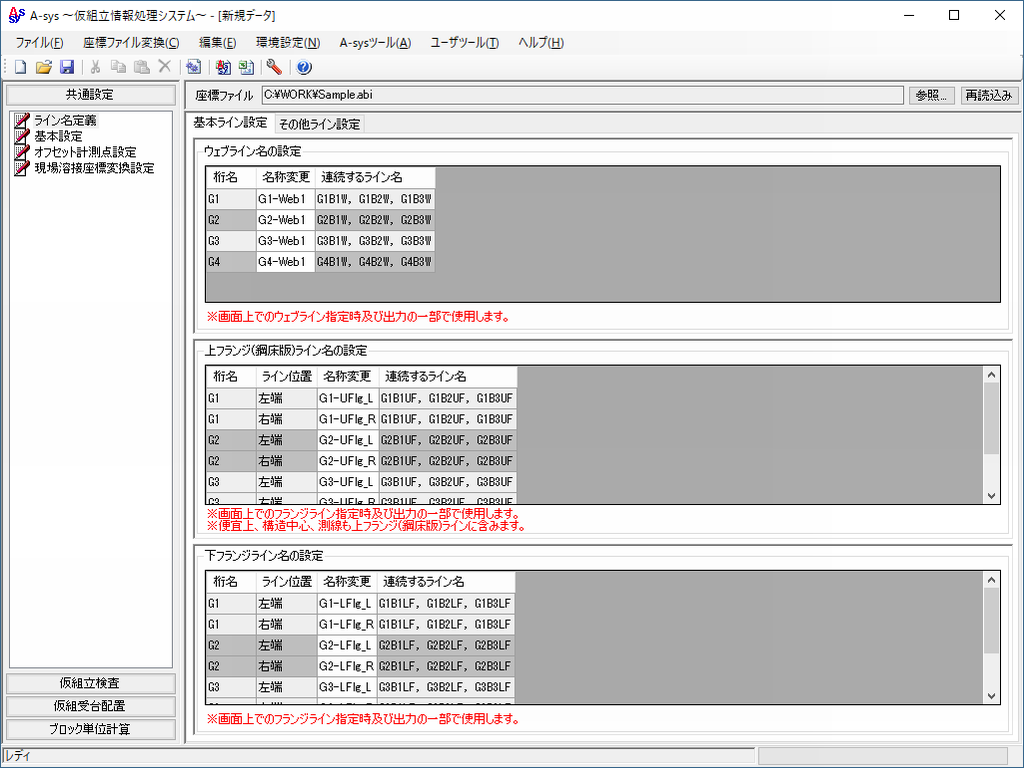The image size is (1024, 768).
Task: Select 基本設定 in the left panel
Action: 57,136
